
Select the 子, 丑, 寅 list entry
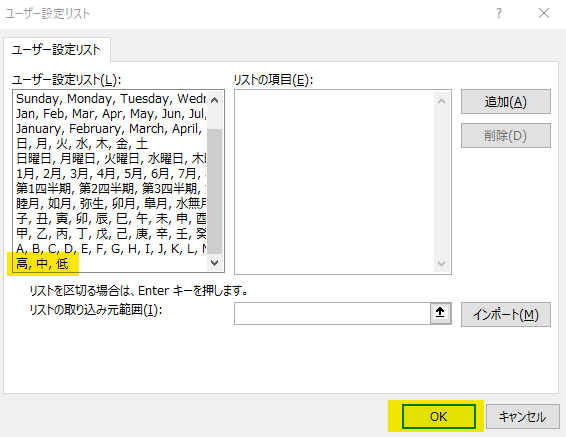point(111,219)
